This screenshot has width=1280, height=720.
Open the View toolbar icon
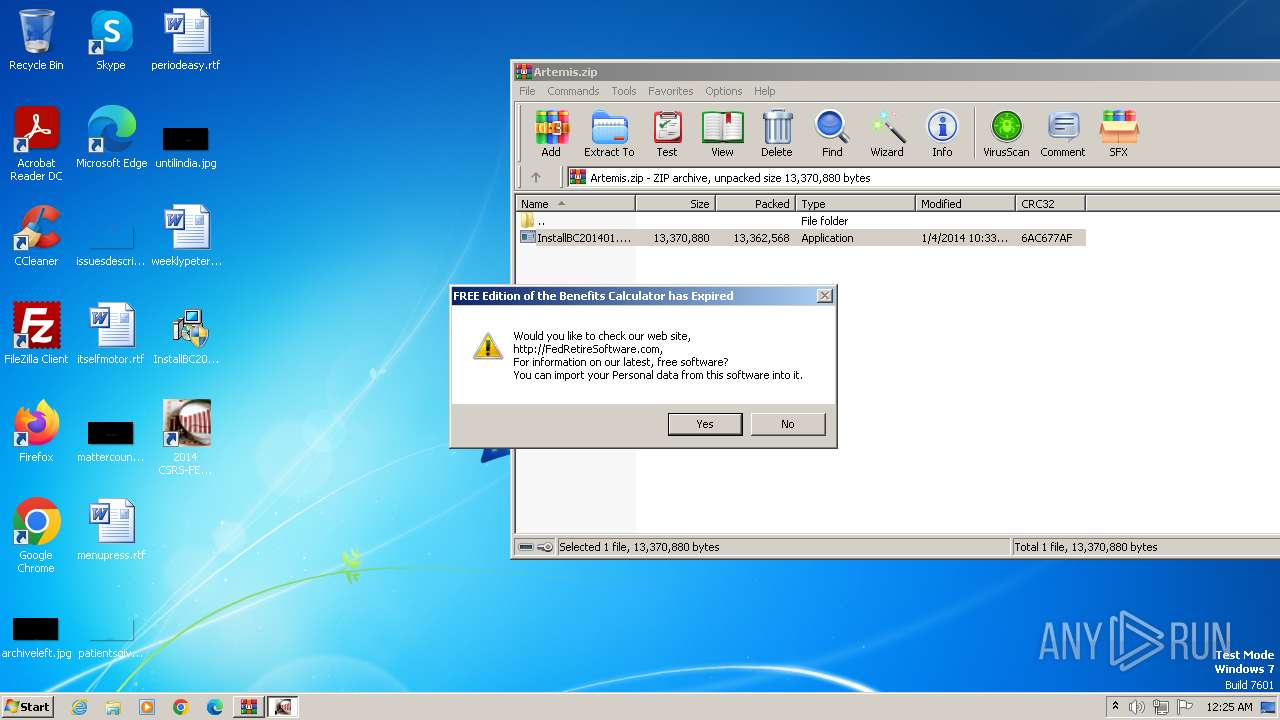[722, 134]
